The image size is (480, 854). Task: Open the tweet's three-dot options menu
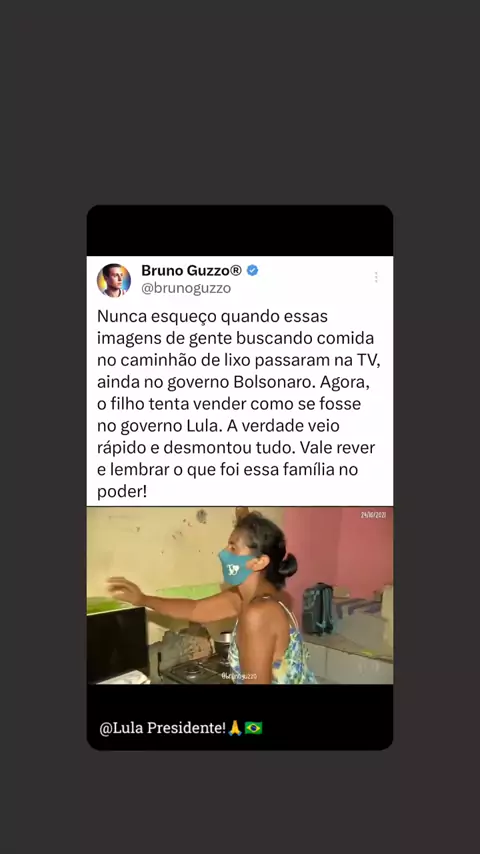tap(376, 277)
